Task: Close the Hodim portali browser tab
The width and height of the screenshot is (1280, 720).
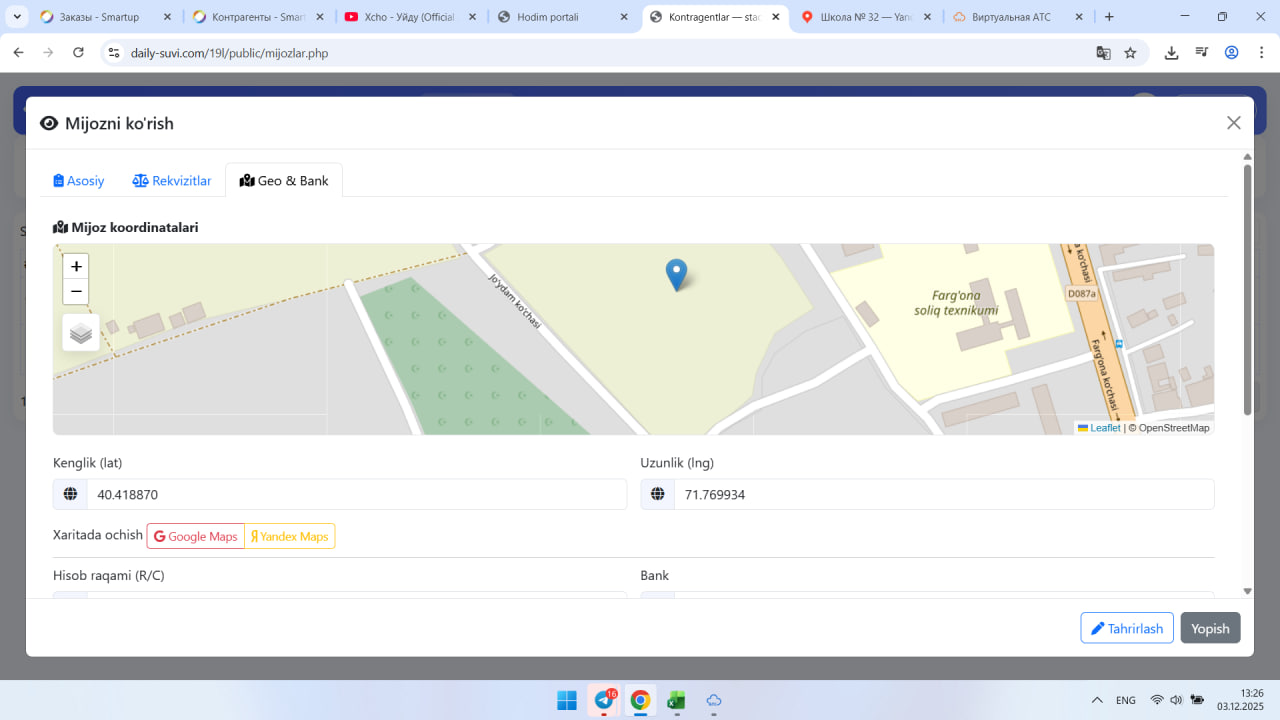Action: click(x=624, y=17)
